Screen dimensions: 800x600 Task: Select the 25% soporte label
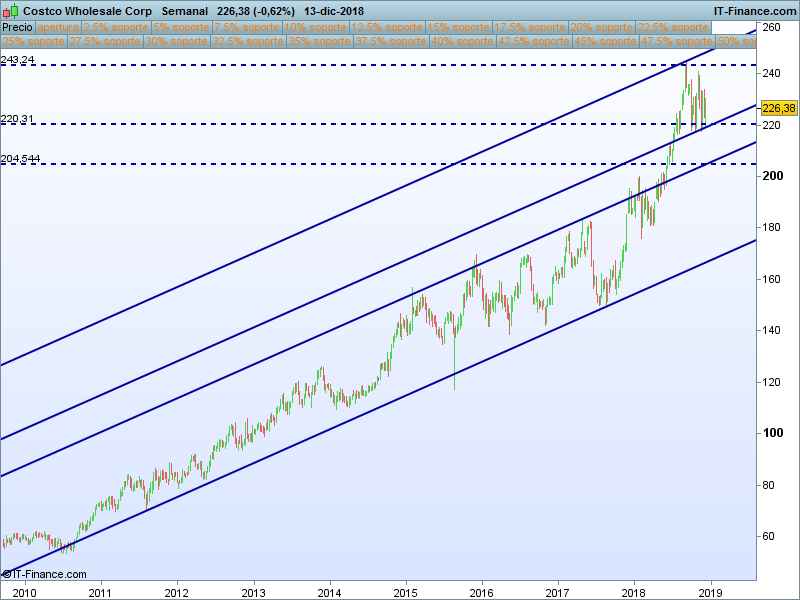(x=33, y=41)
